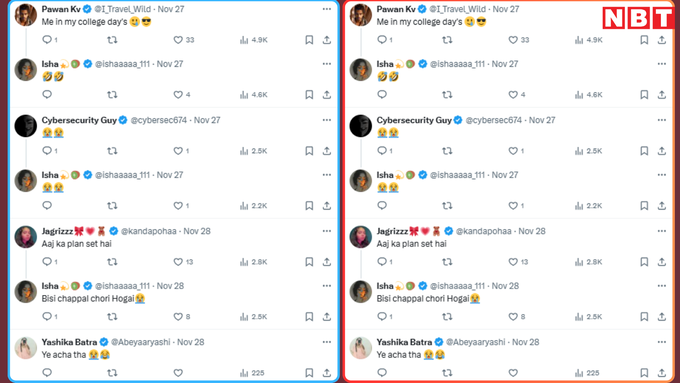Viewport: 680px width, 383px height.
Task: Open Nov 28 timestamp on Yashika's tweet, red-framed panel
Action: tap(525, 342)
